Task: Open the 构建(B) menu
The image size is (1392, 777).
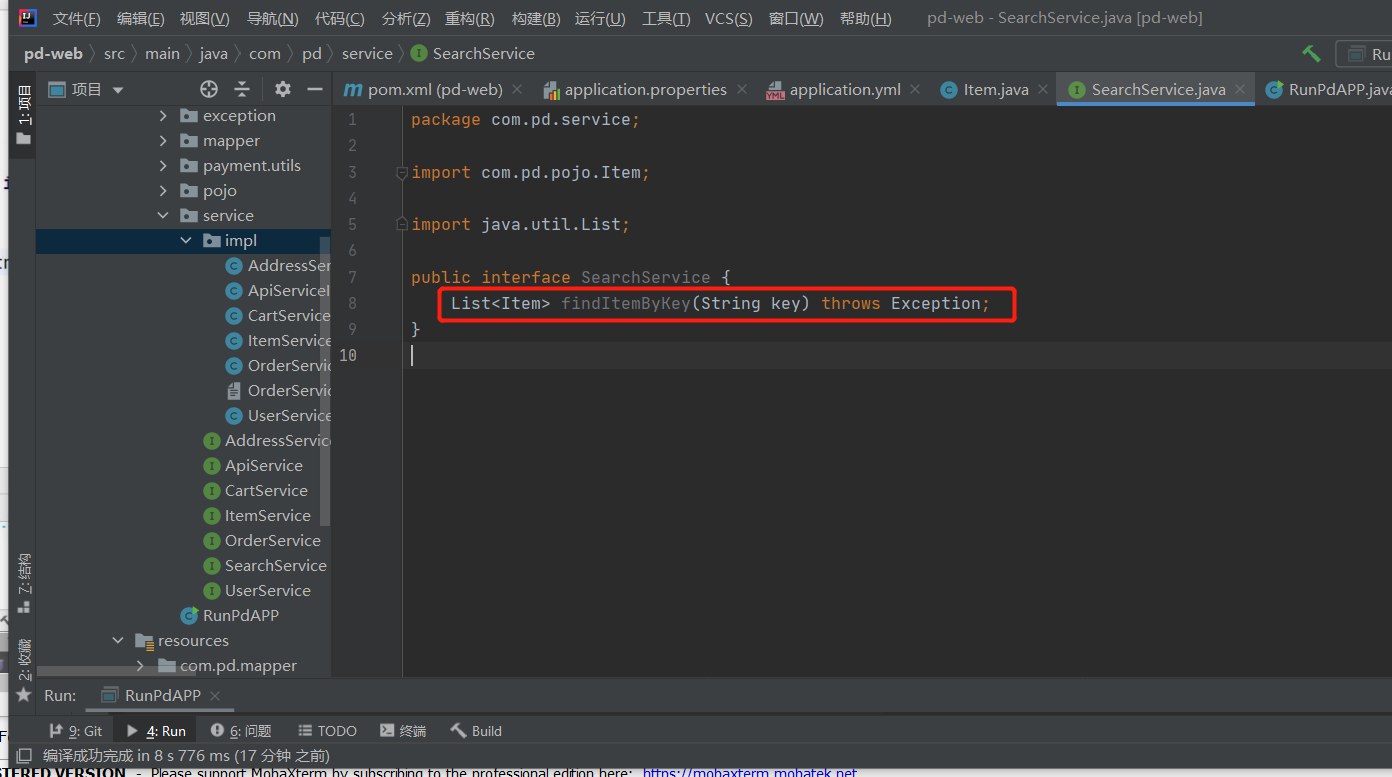Action: point(535,19)
